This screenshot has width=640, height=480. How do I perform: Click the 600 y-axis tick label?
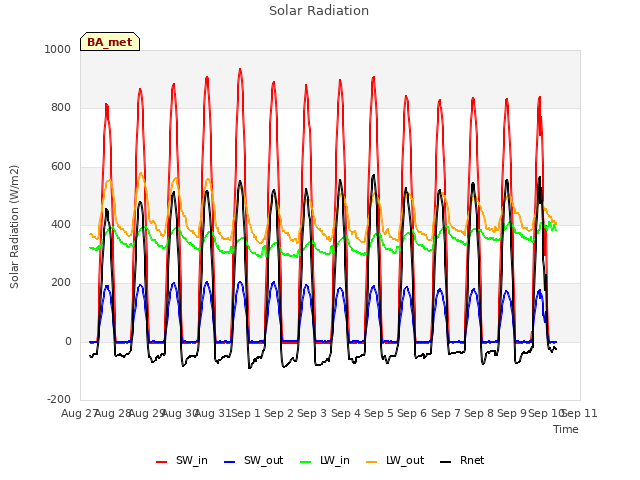(x=61, y=167)
